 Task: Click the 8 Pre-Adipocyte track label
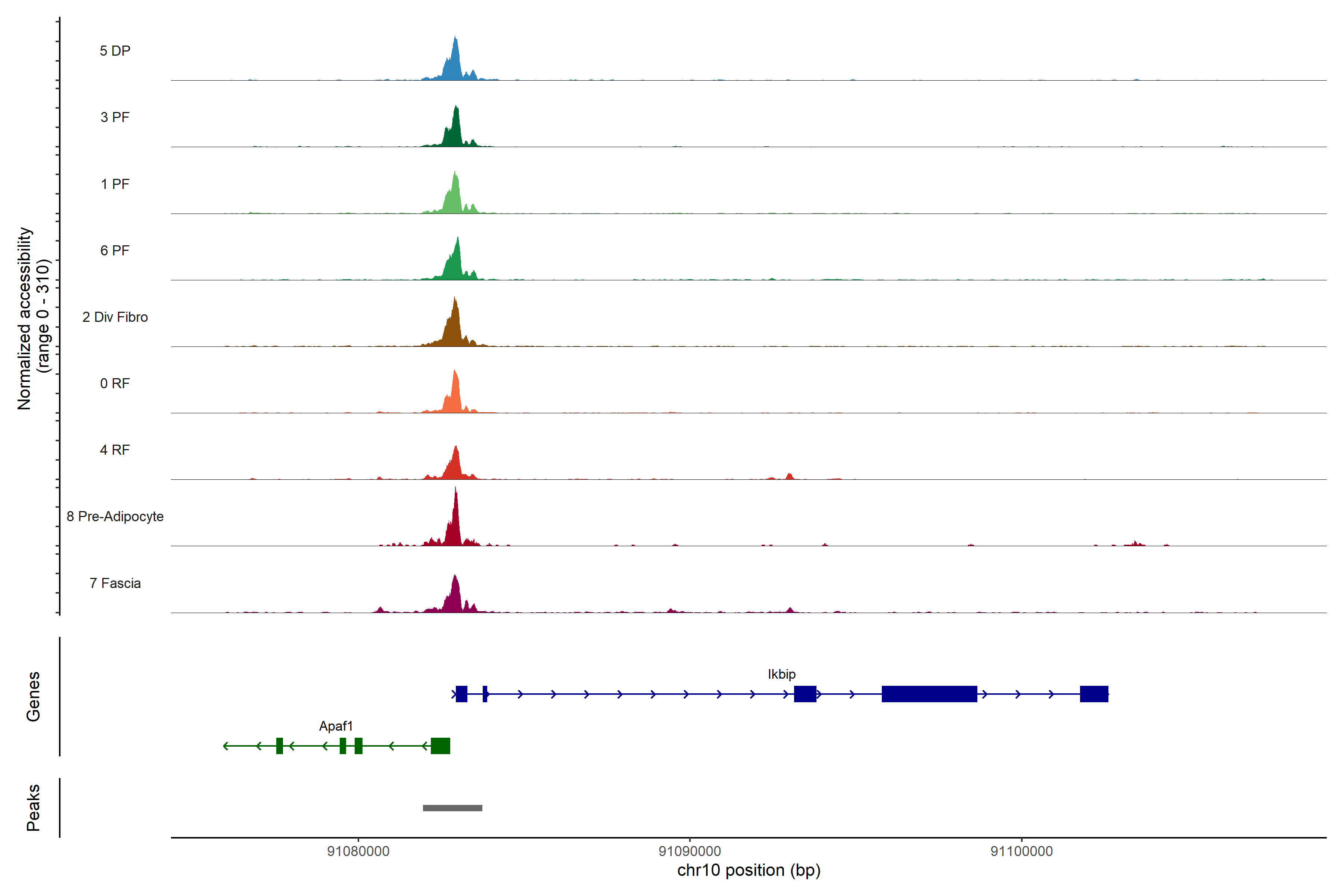tap(115, 517)
